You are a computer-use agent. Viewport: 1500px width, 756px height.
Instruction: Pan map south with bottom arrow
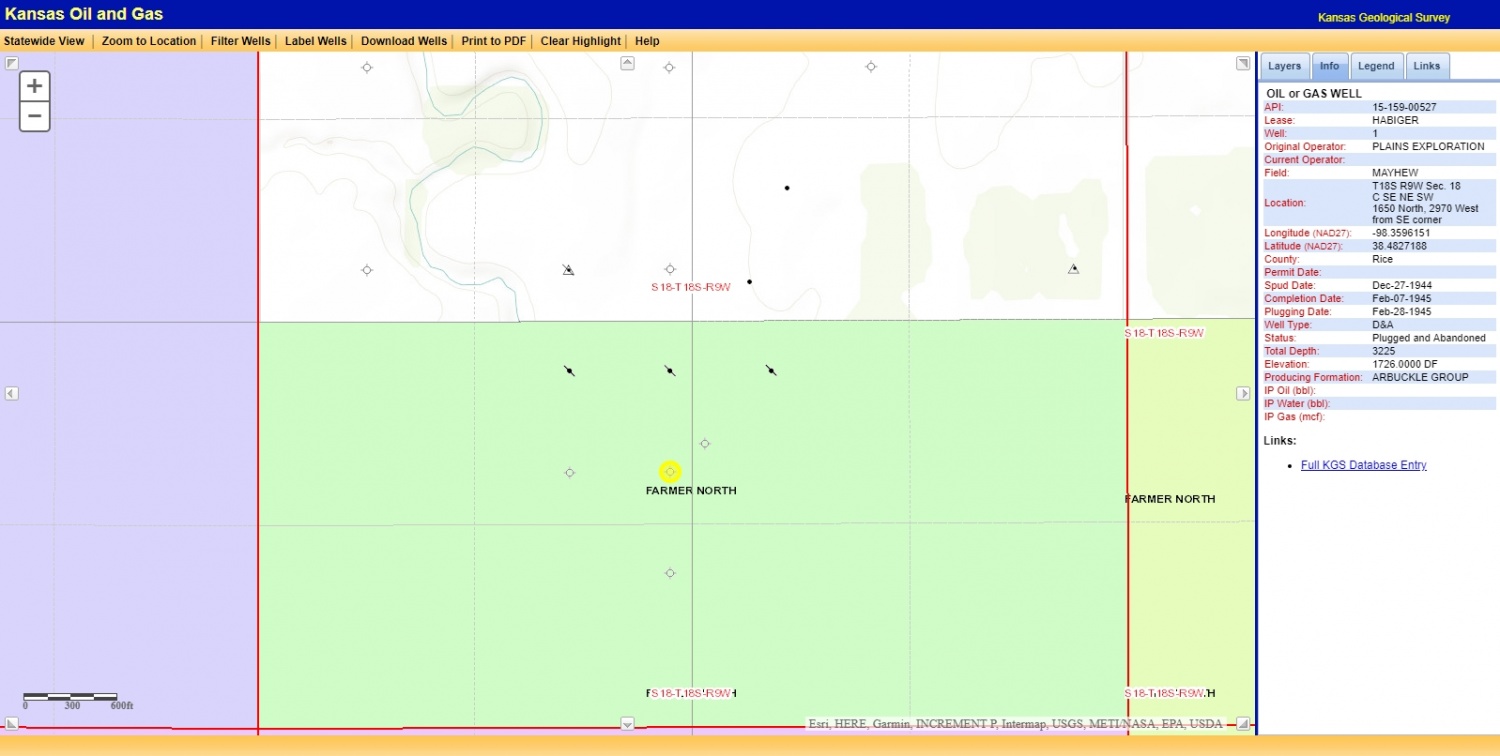tap(627, 724)
